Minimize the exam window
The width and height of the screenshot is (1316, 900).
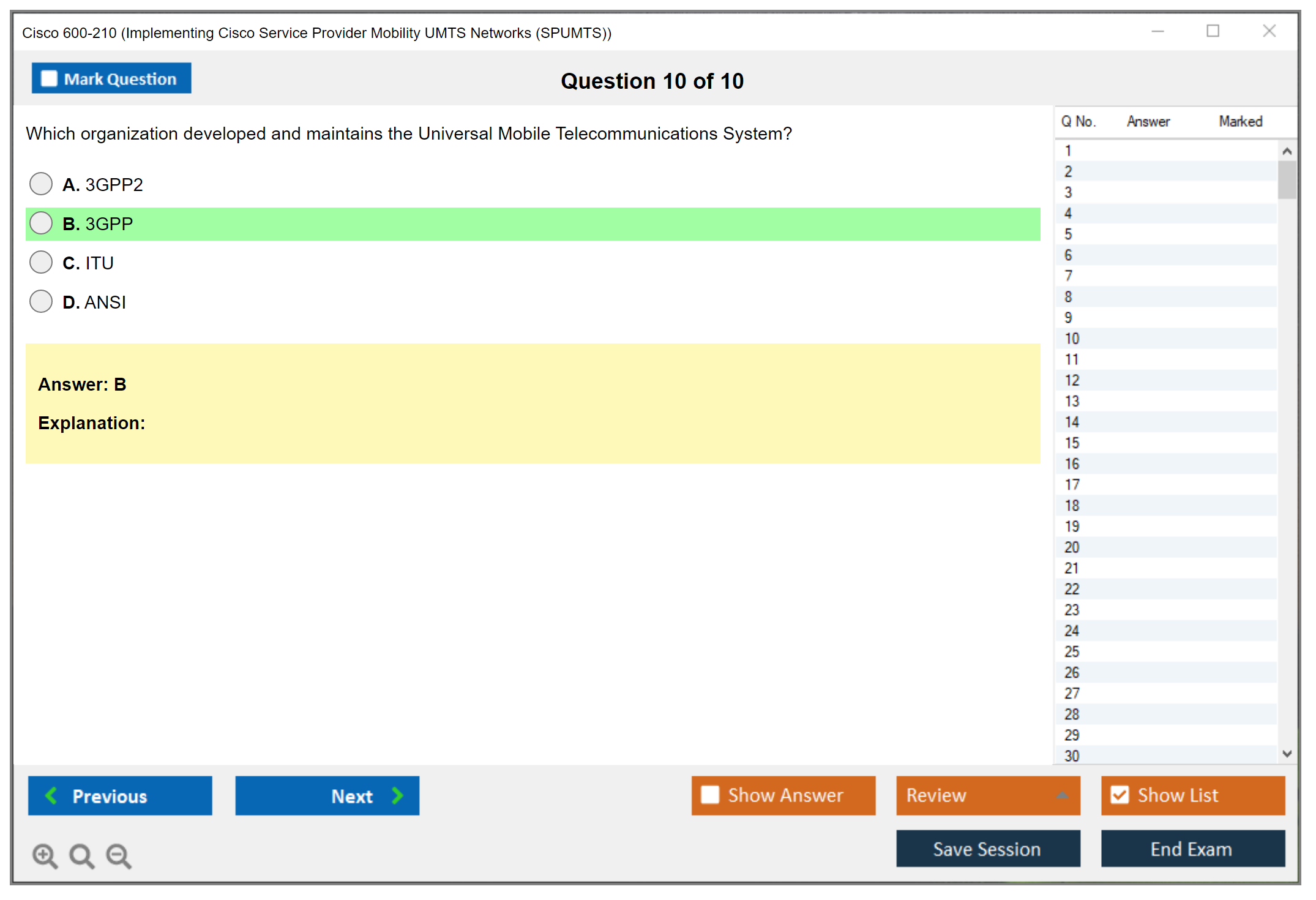pyautogui.click(x=1157, y=31)
